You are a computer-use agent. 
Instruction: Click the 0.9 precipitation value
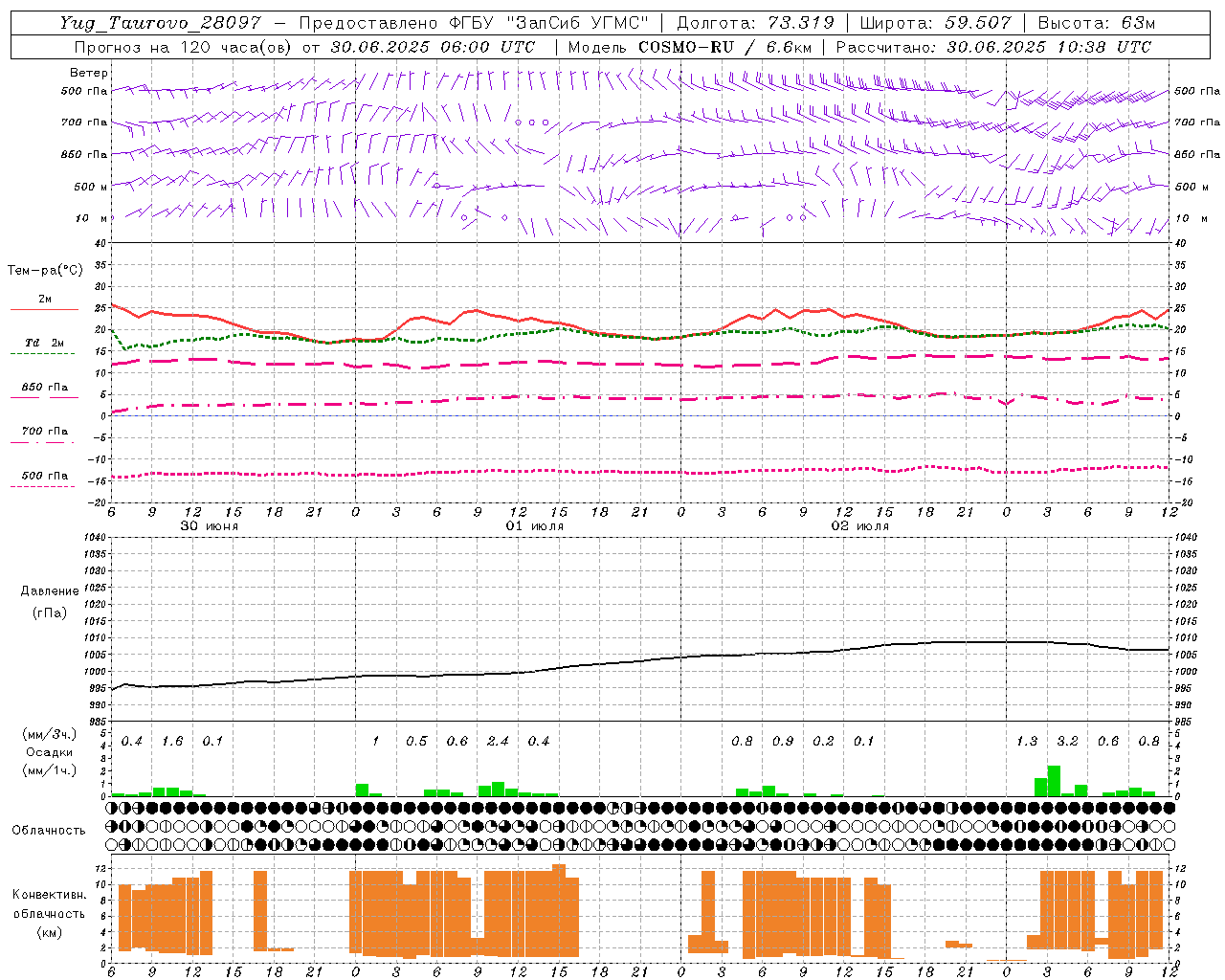[x=783, y=742]
